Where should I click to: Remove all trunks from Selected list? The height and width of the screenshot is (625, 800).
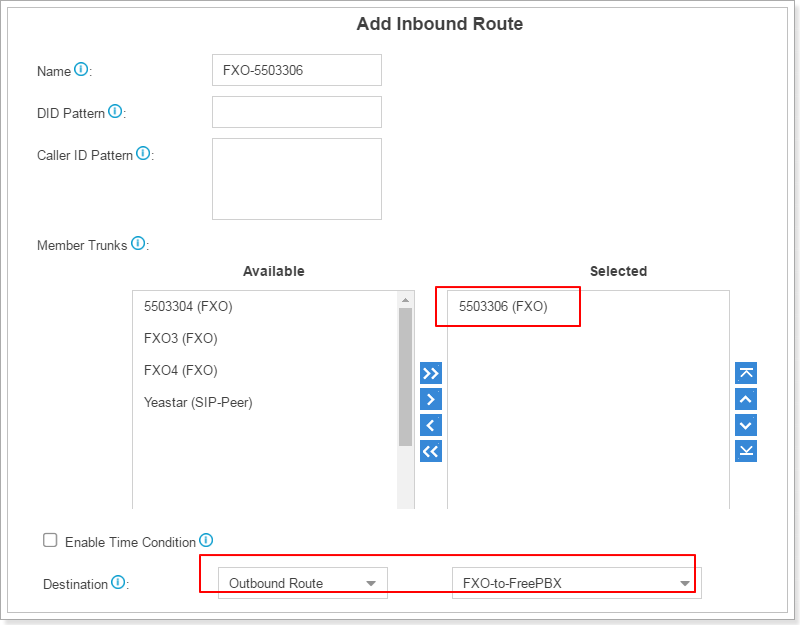click(x=431, y=451)
